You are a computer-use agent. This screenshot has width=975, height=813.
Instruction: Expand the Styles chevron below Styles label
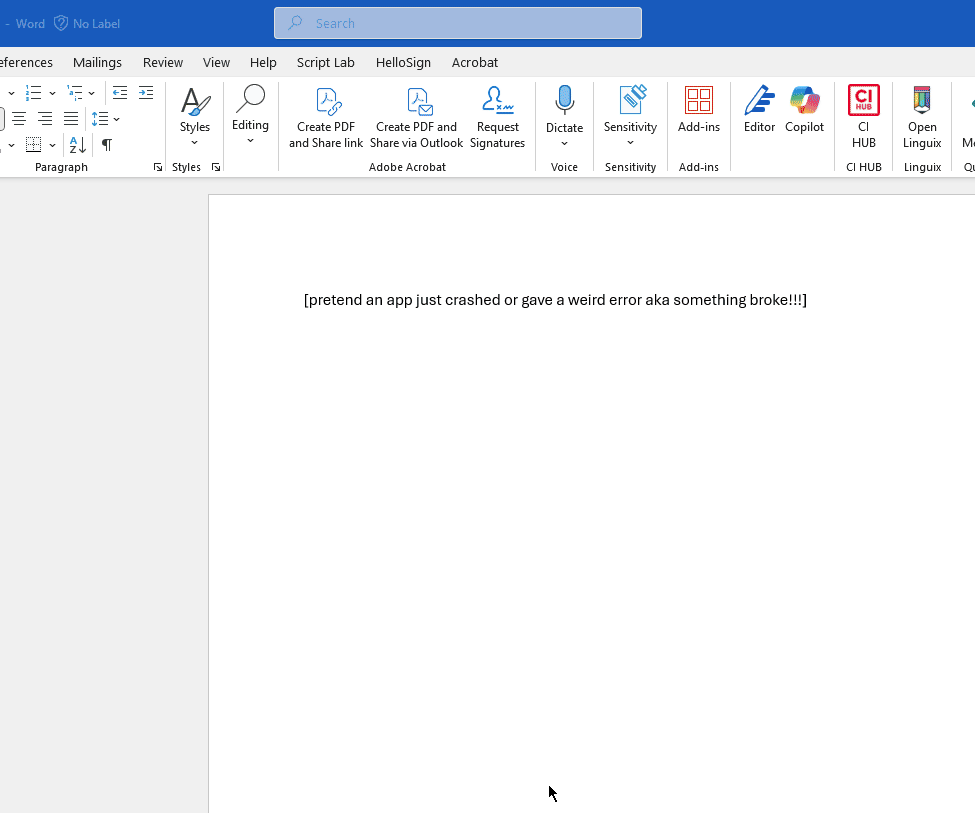click(x=195, y=142)
